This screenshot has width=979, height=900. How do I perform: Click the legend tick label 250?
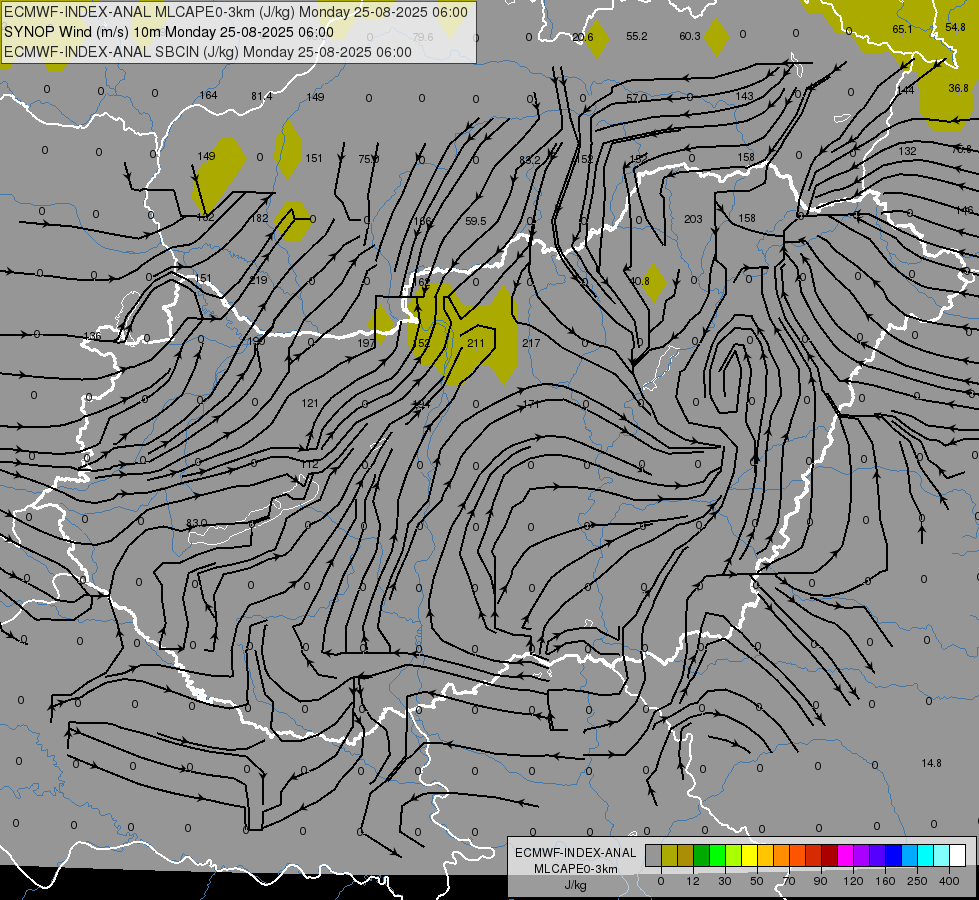click(917, 881)
